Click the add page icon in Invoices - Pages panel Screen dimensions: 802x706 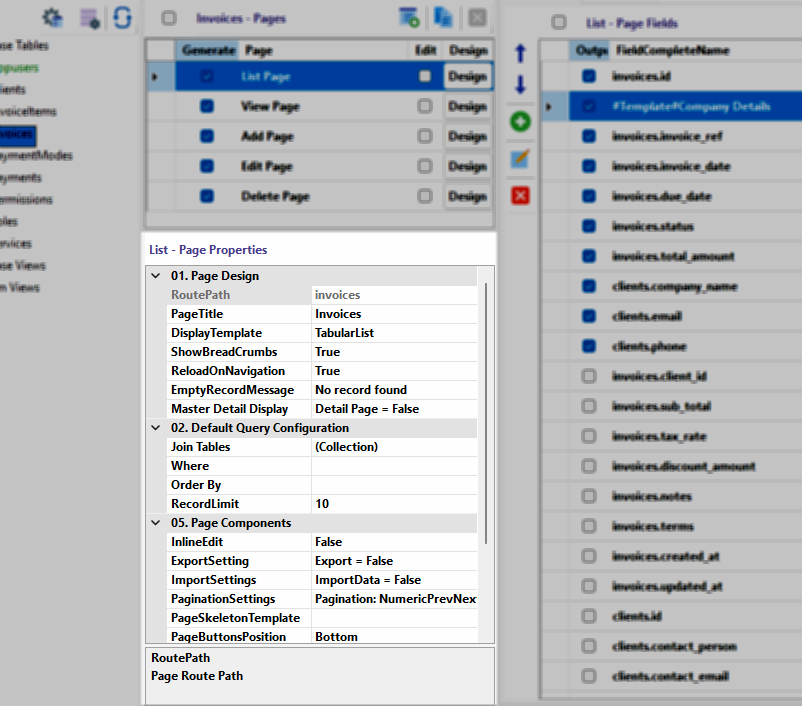[x=409, y=17]
